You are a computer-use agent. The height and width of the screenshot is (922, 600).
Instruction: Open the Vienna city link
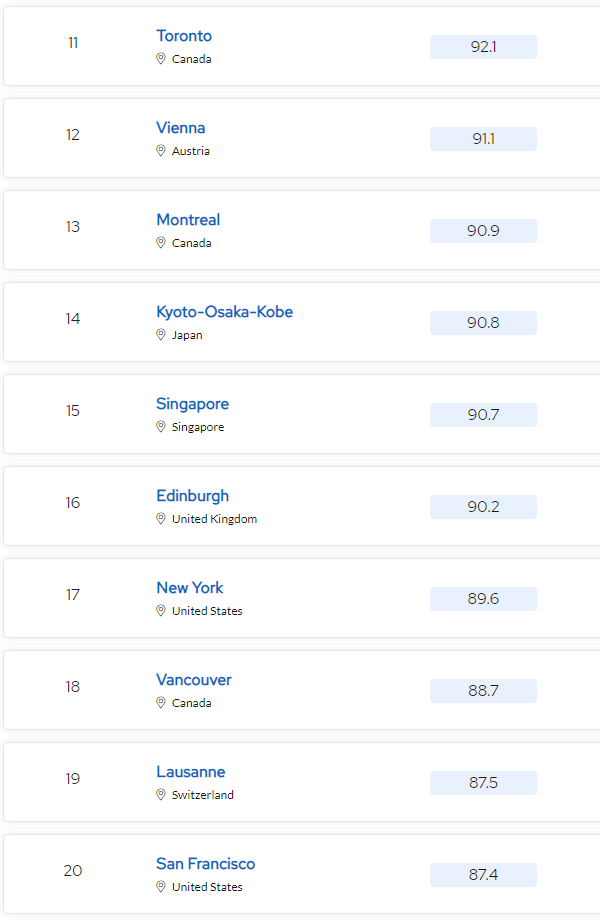coord(181,128)
